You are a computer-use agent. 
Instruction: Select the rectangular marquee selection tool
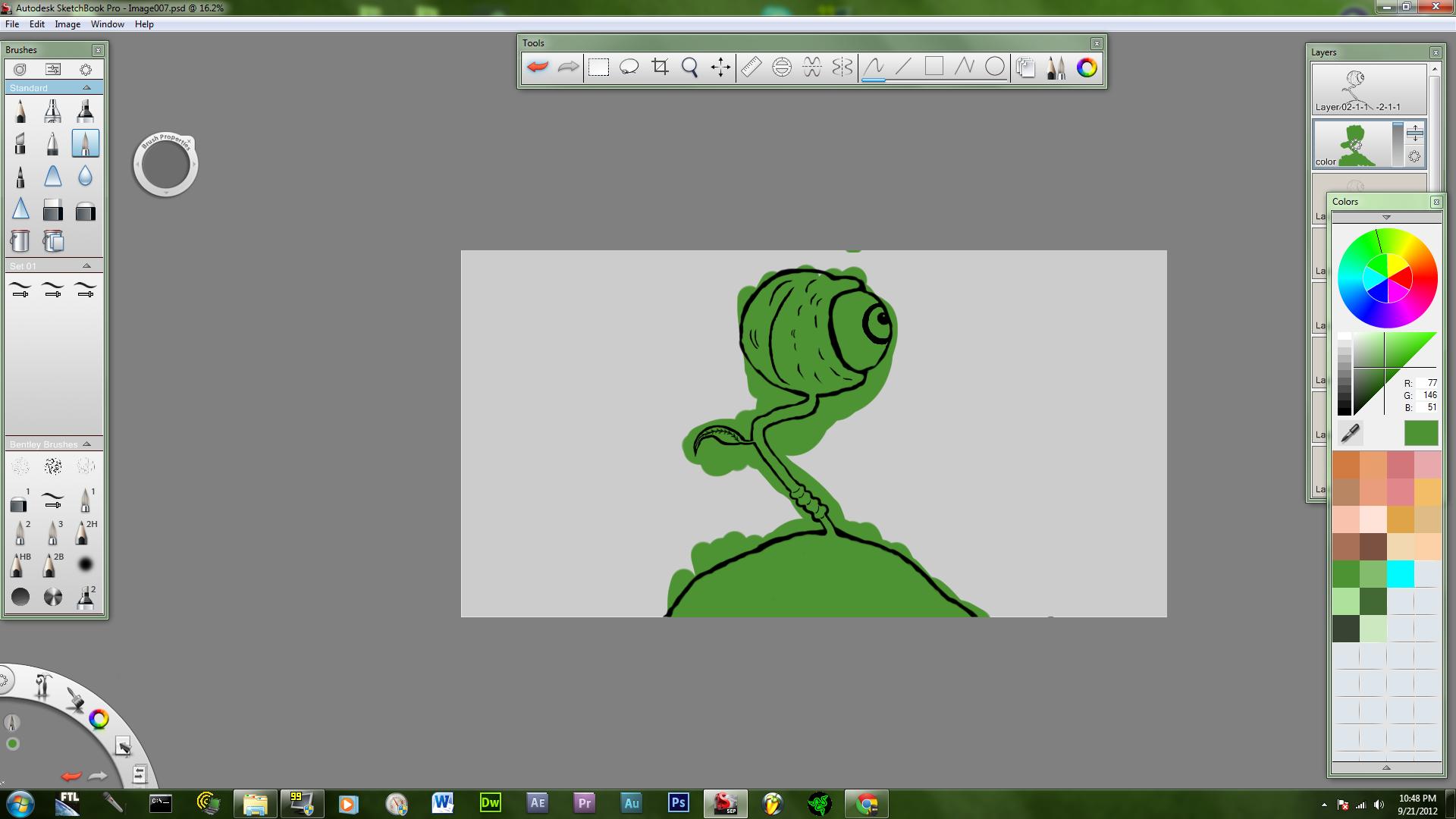599,67
